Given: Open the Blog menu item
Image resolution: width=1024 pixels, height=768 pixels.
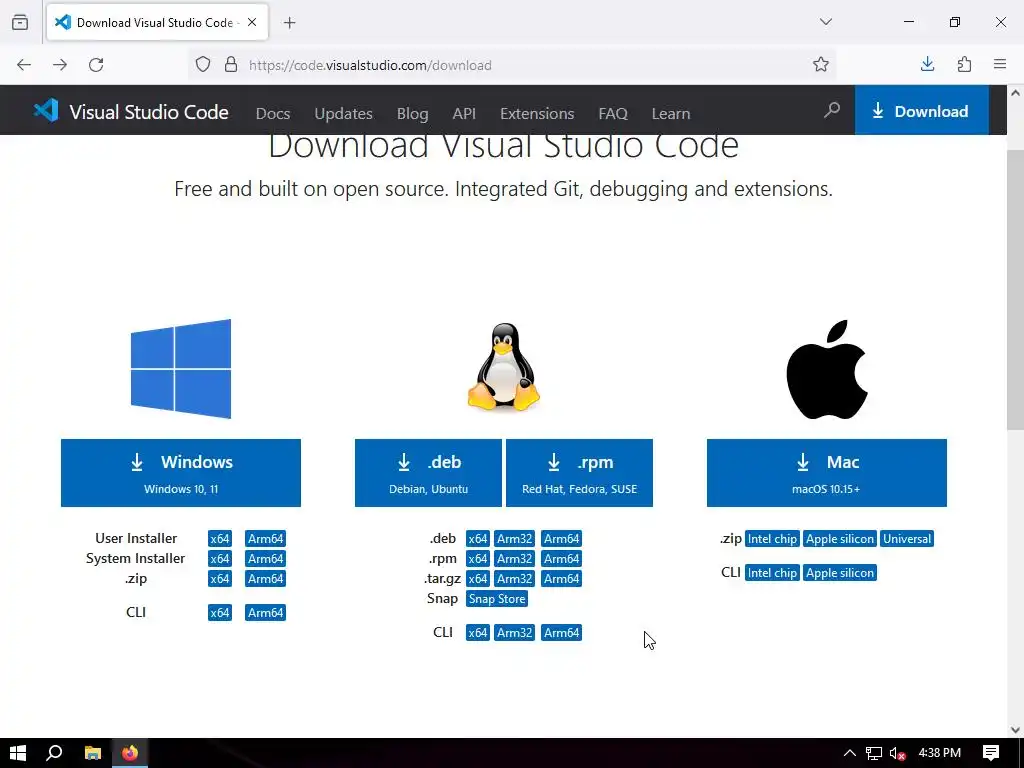Looking at the screenshot, I should 413,114.
